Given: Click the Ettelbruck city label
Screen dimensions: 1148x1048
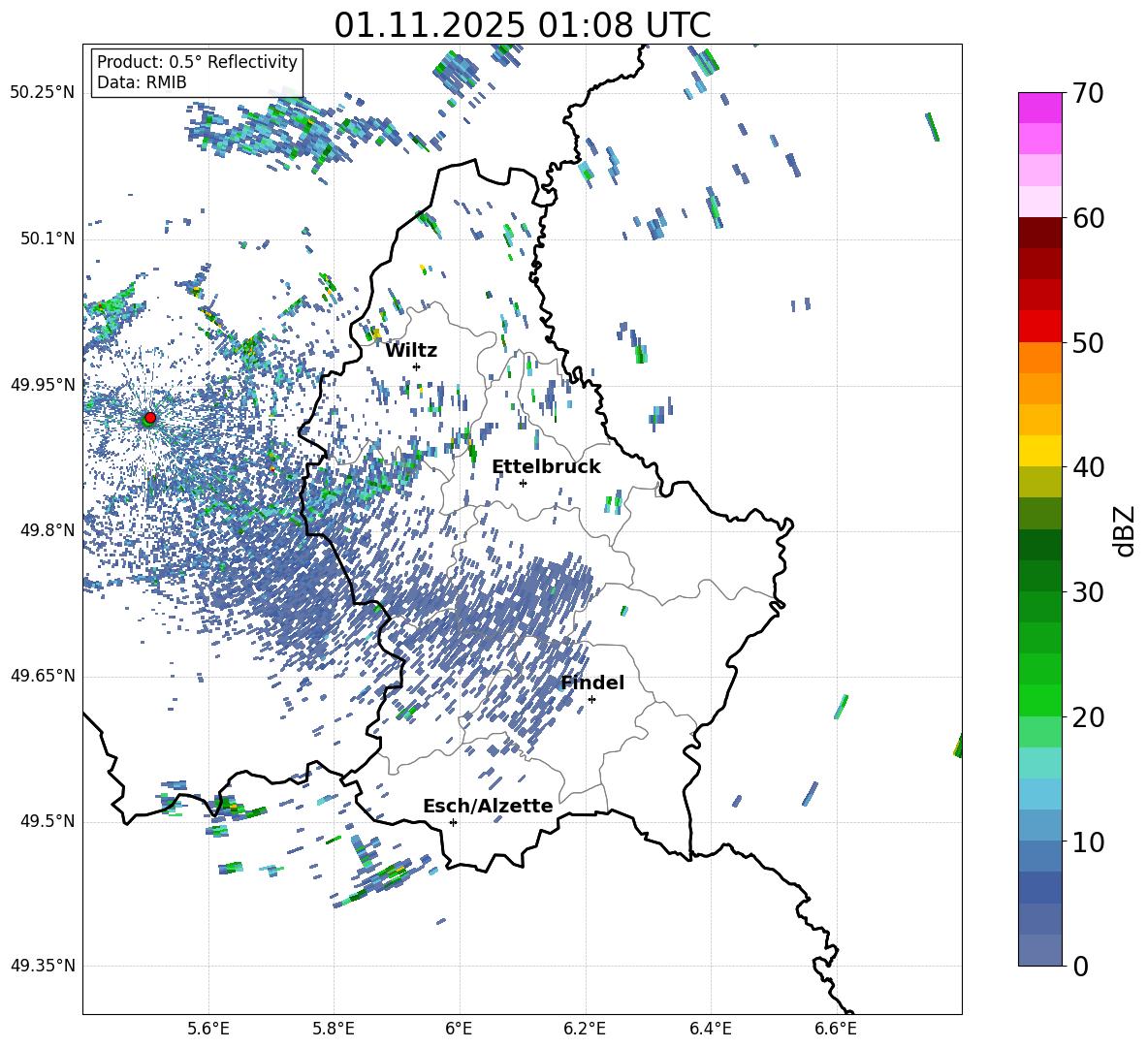Looking at the screenshot, I should pos(546,467).
